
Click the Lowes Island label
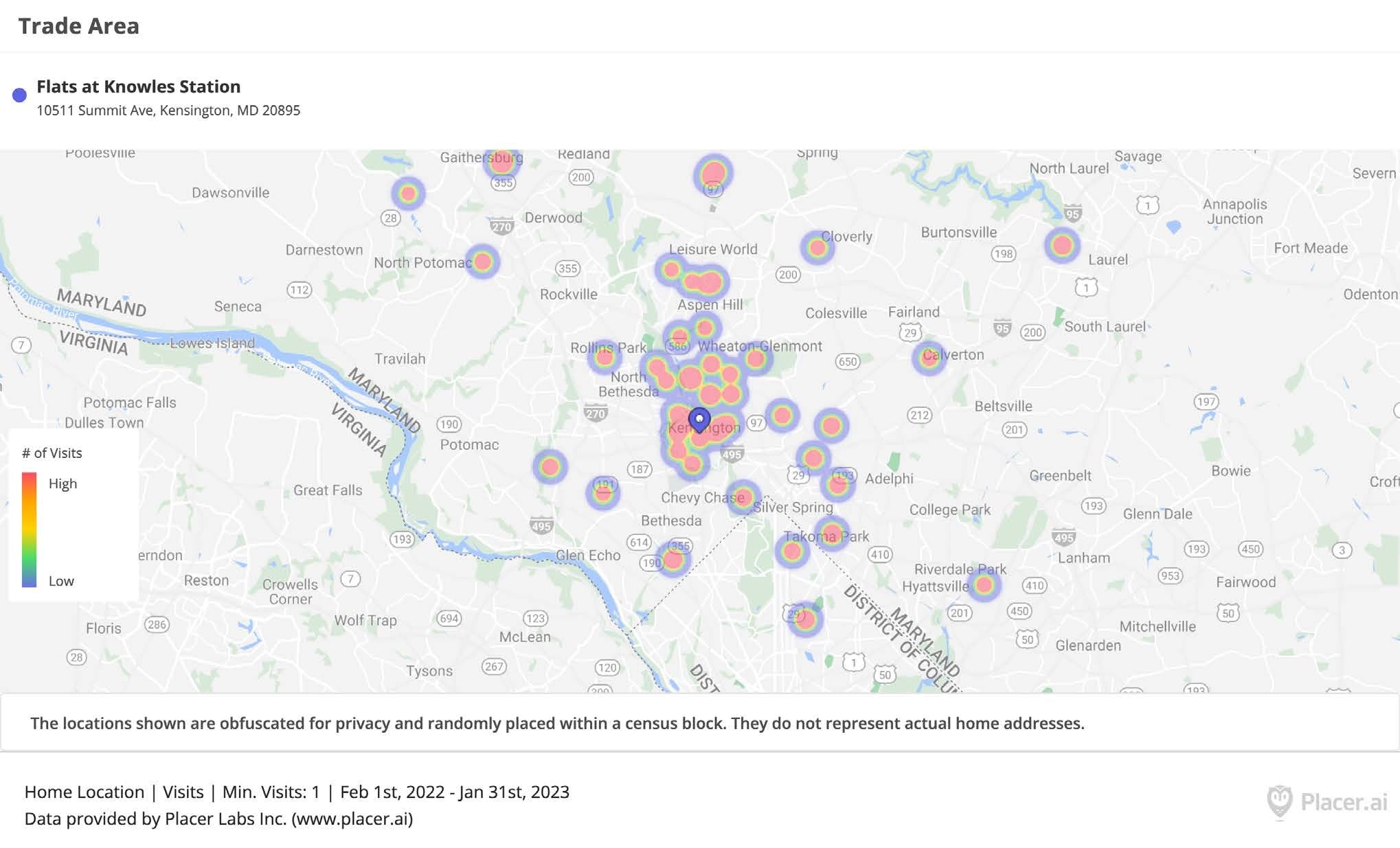point(212,343)
